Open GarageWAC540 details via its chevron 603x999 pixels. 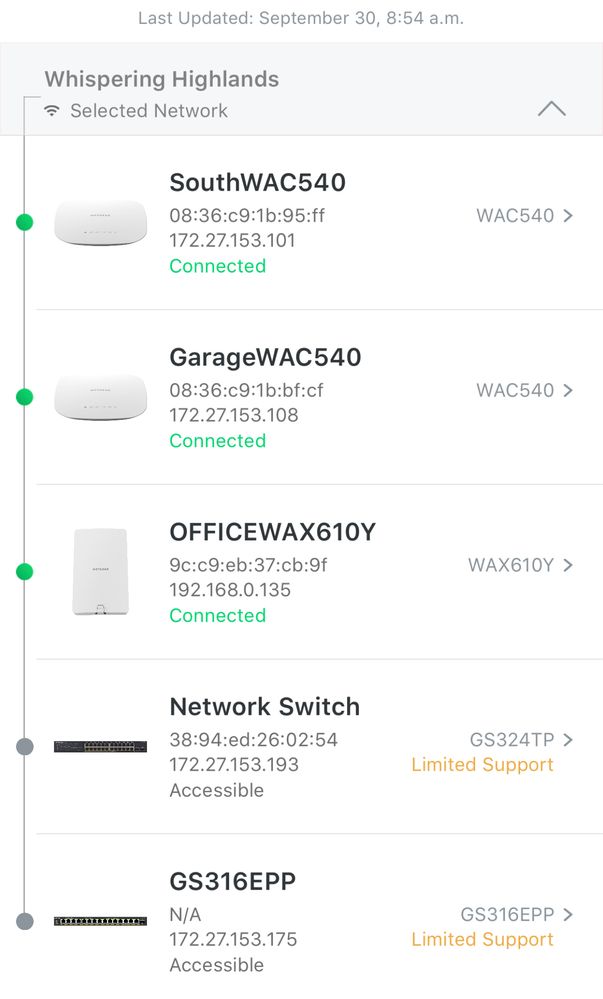[x=568, y=390]
